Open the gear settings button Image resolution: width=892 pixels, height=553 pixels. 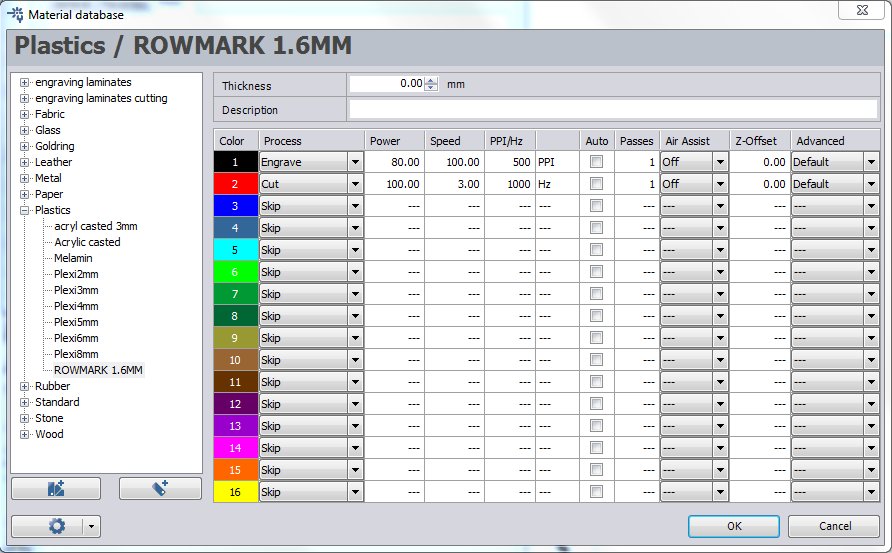tap(57, 526)
